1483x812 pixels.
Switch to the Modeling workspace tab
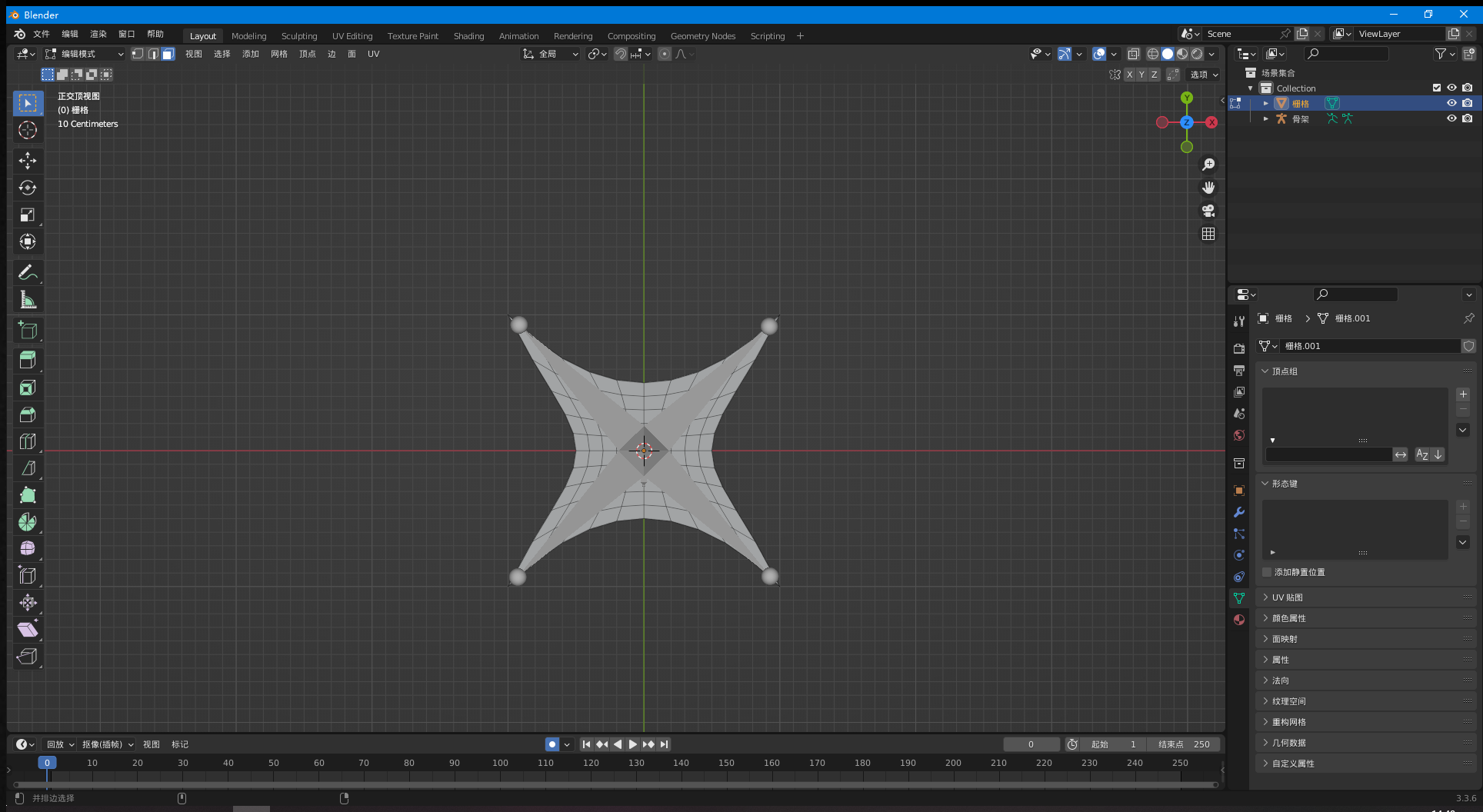click(x=248, y=36)
